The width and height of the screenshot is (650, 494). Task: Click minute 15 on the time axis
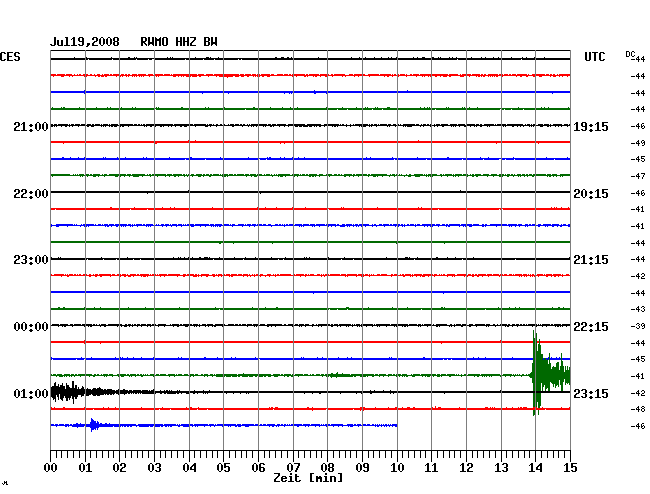pyautogui.click(x=570, y=468)
